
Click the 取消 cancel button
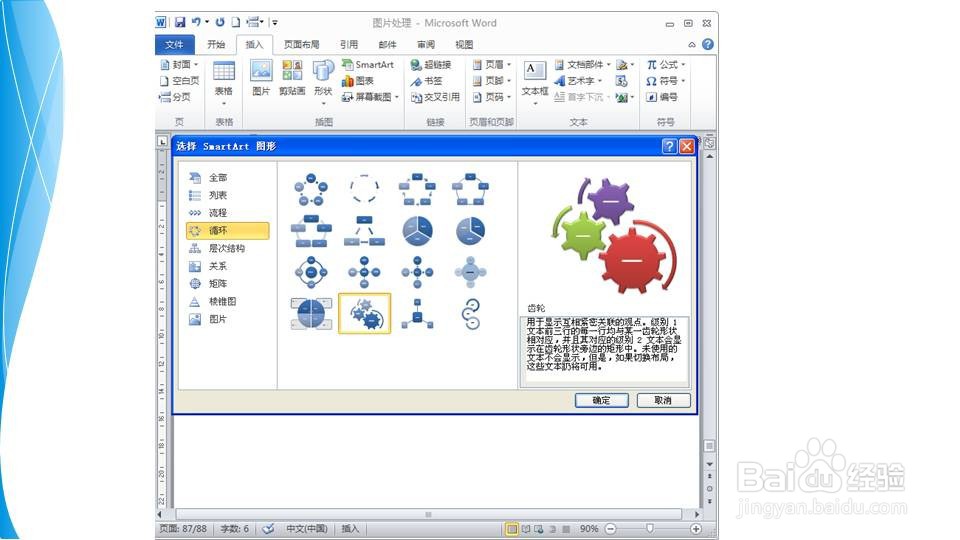pyautogui.click(x=663, y=400)
